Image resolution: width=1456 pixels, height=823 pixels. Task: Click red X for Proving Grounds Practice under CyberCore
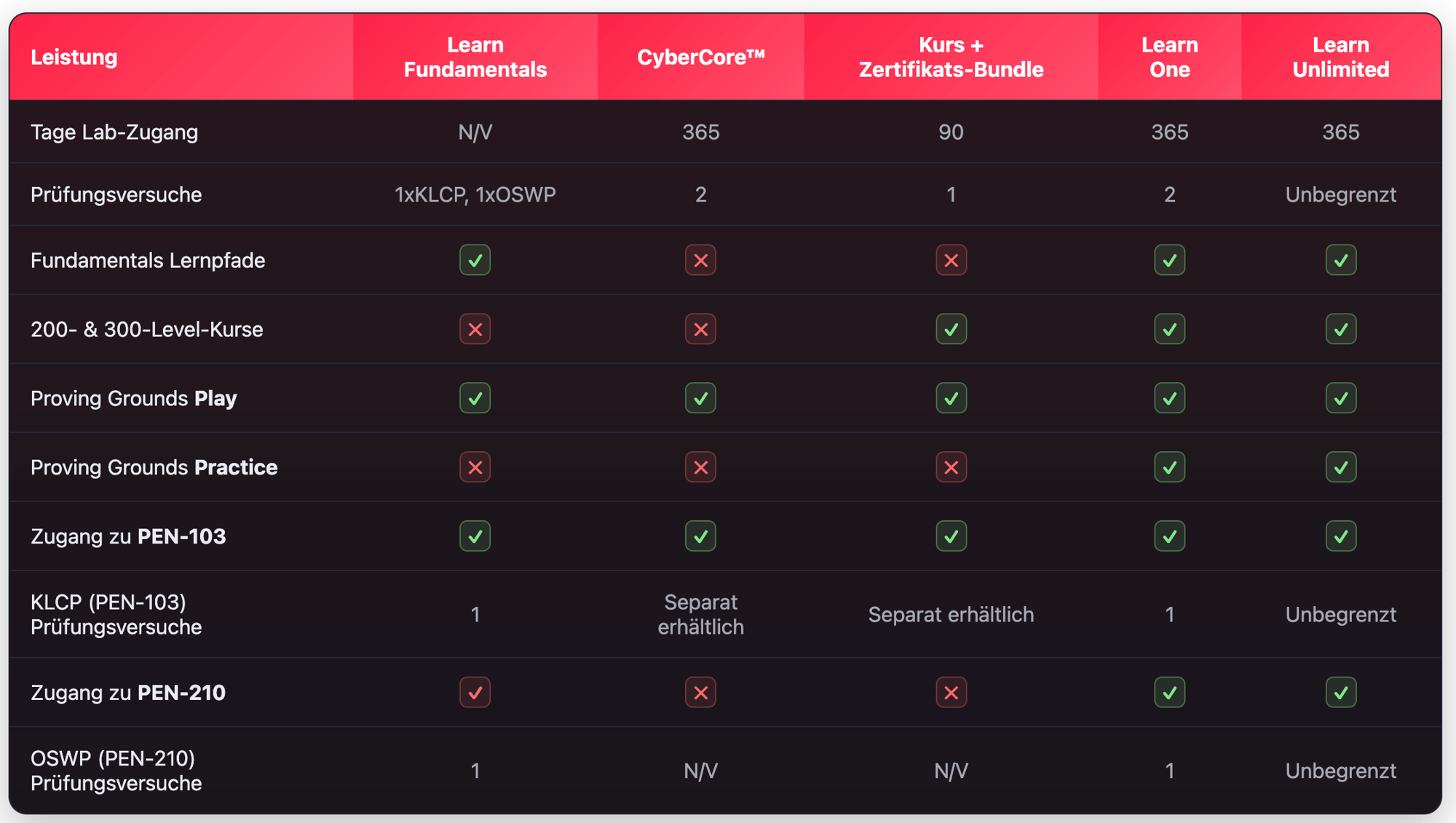[x=700, y=467]
